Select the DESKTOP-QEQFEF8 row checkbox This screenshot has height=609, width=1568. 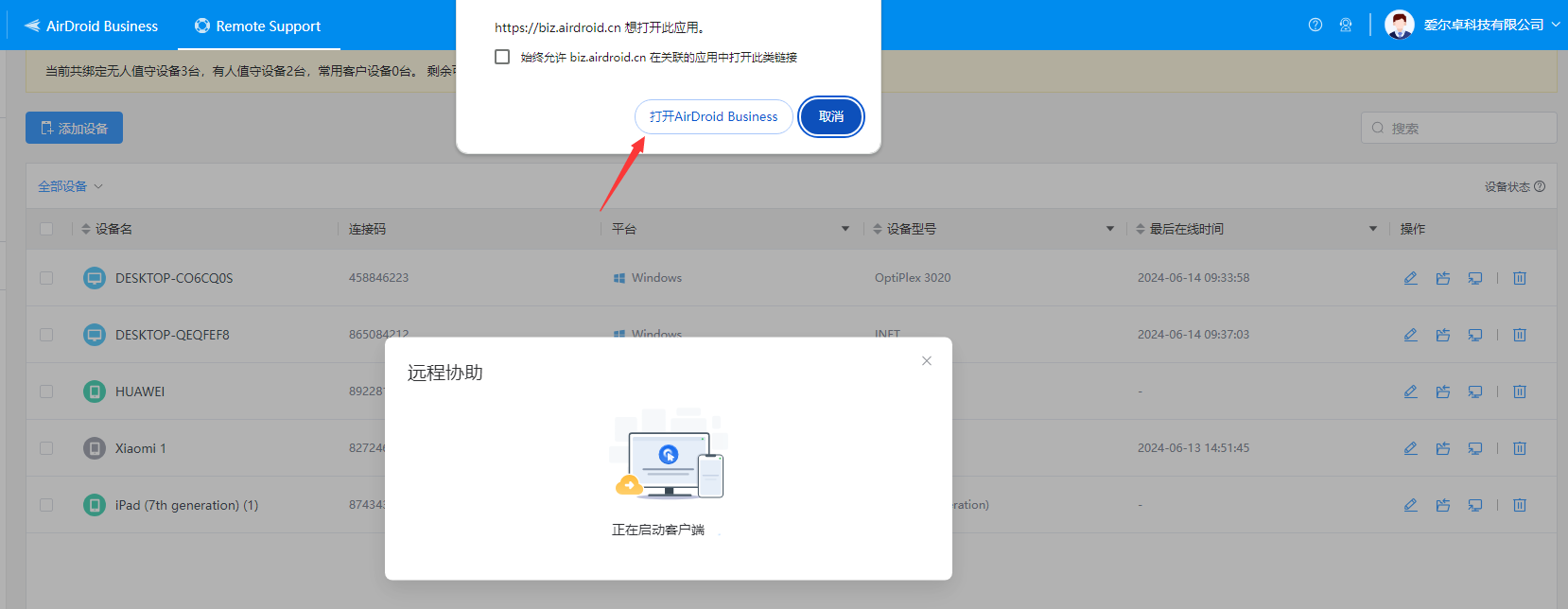tap(46, 335)
